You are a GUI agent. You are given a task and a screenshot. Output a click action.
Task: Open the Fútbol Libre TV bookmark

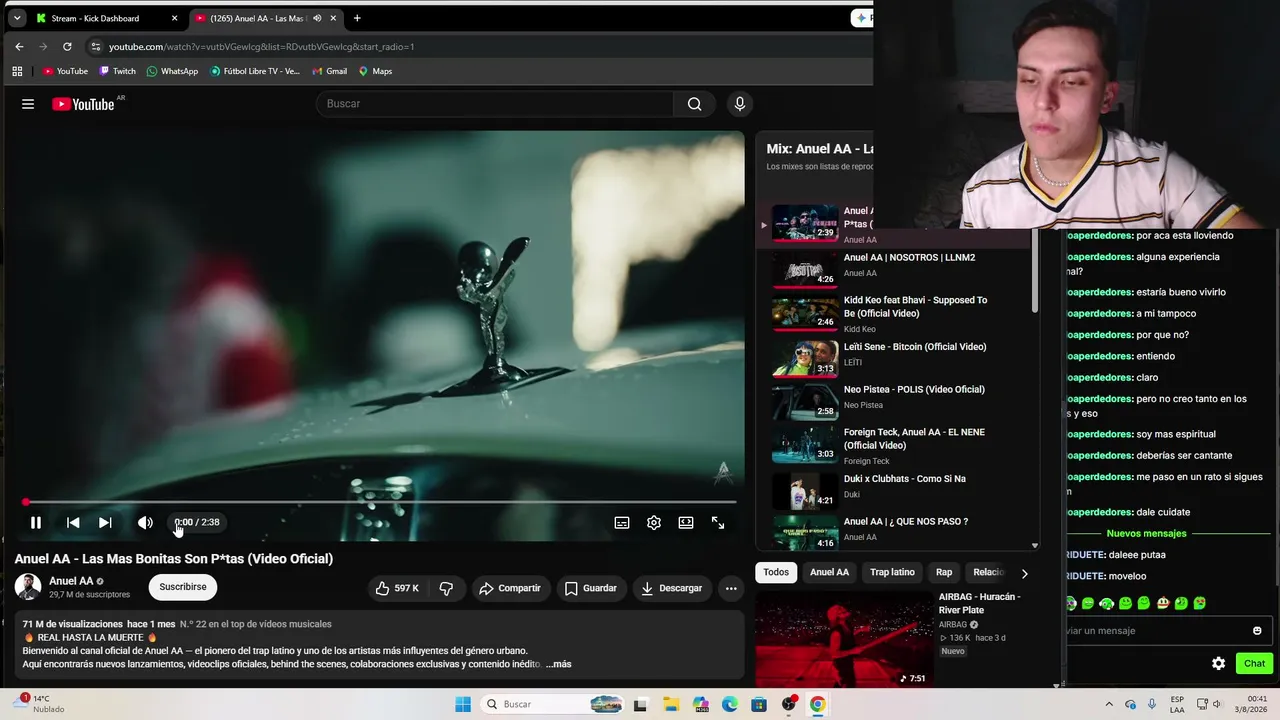tap(255, 71)
